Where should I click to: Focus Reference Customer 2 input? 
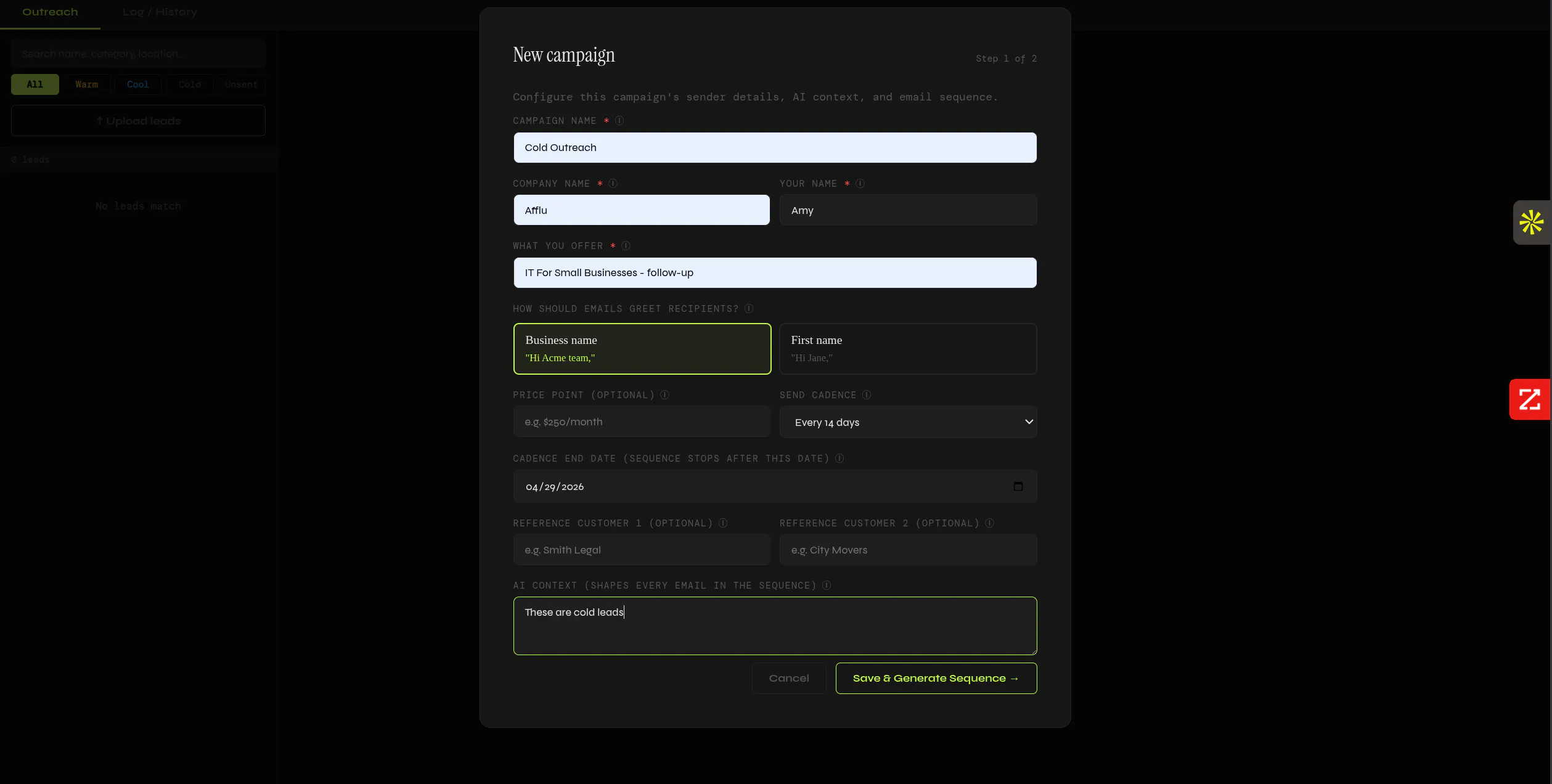tap(908, 550)
